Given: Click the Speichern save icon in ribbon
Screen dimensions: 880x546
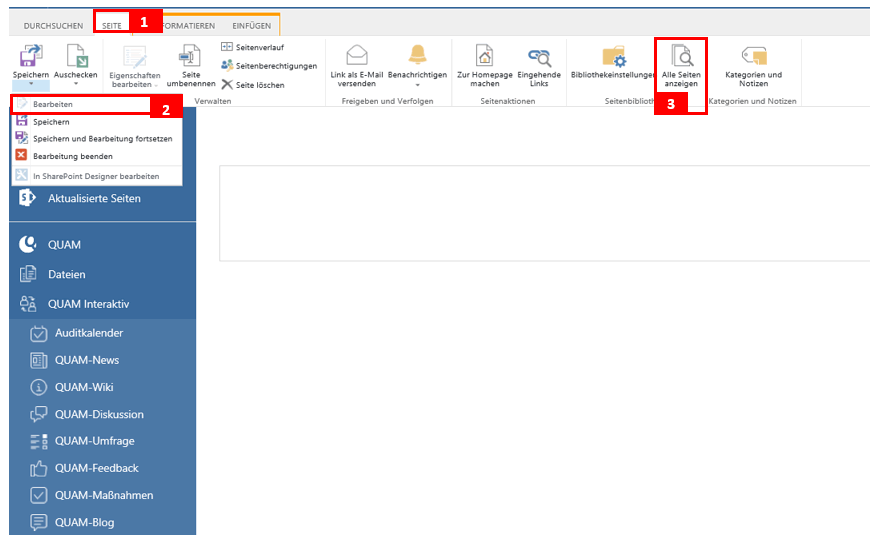Looking at the screenshot, I should coord(31,56).
